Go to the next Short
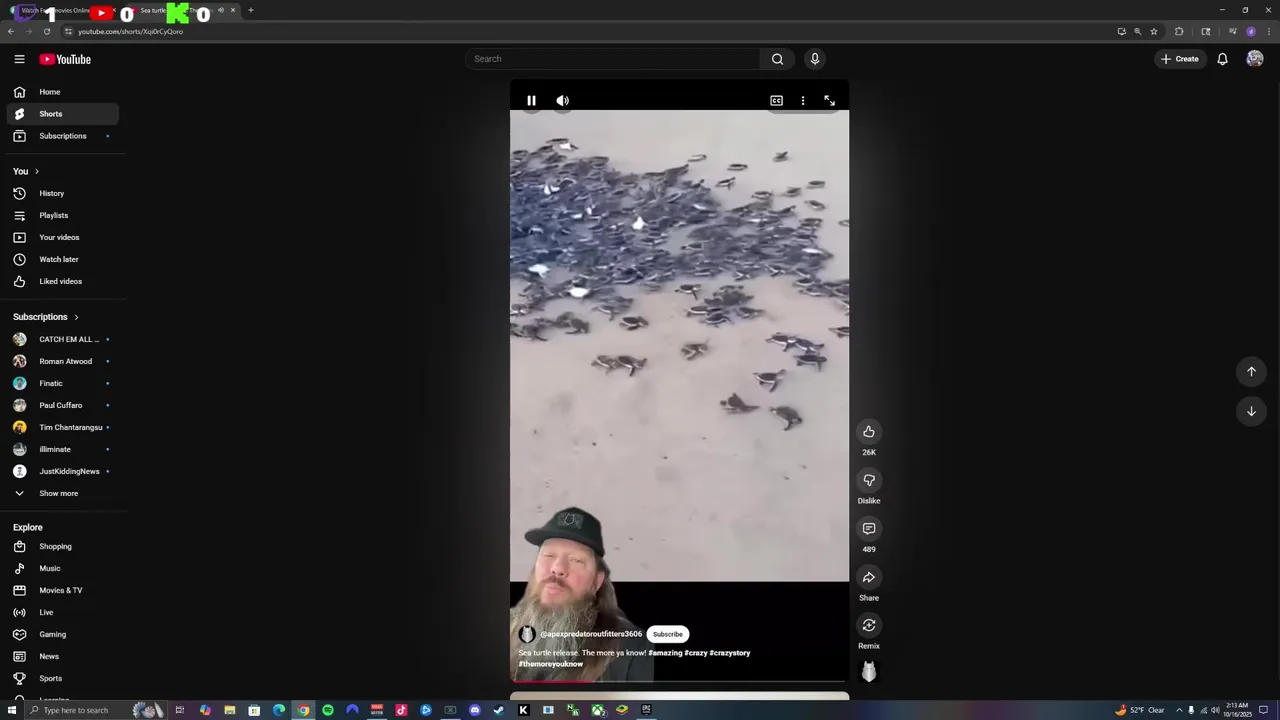 tap(1251, 411)
